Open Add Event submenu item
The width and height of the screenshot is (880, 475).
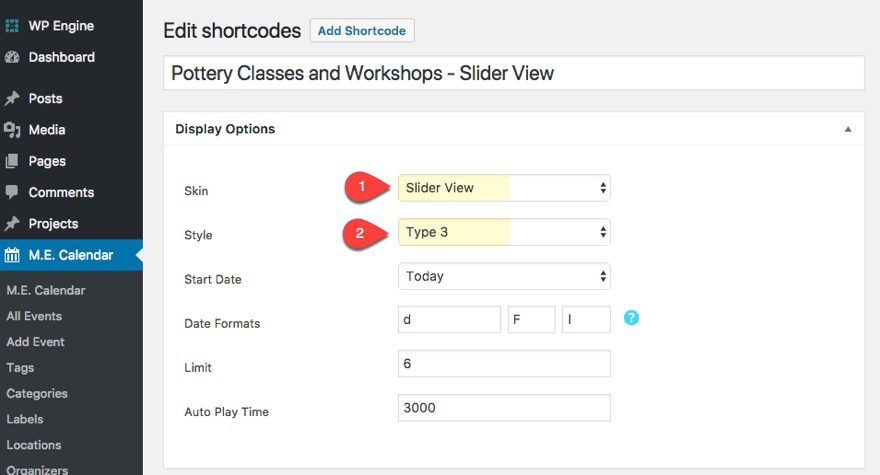35,342
